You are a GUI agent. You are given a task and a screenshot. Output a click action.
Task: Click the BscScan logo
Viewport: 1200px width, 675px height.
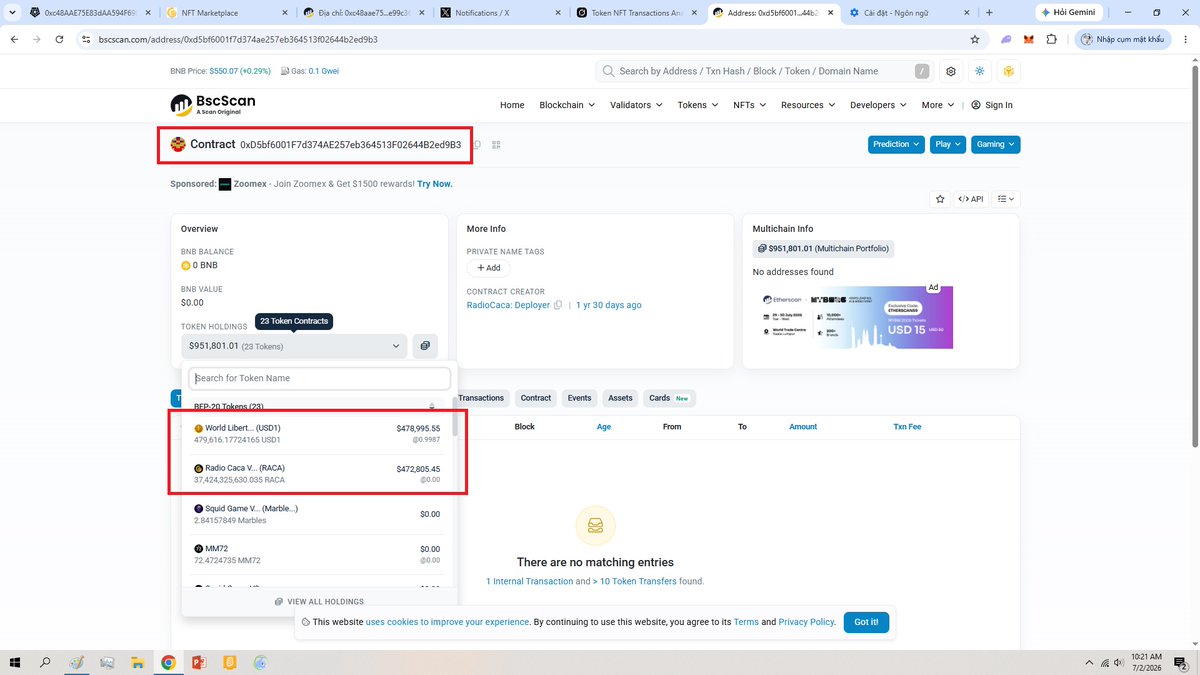(x=213, y=104)
